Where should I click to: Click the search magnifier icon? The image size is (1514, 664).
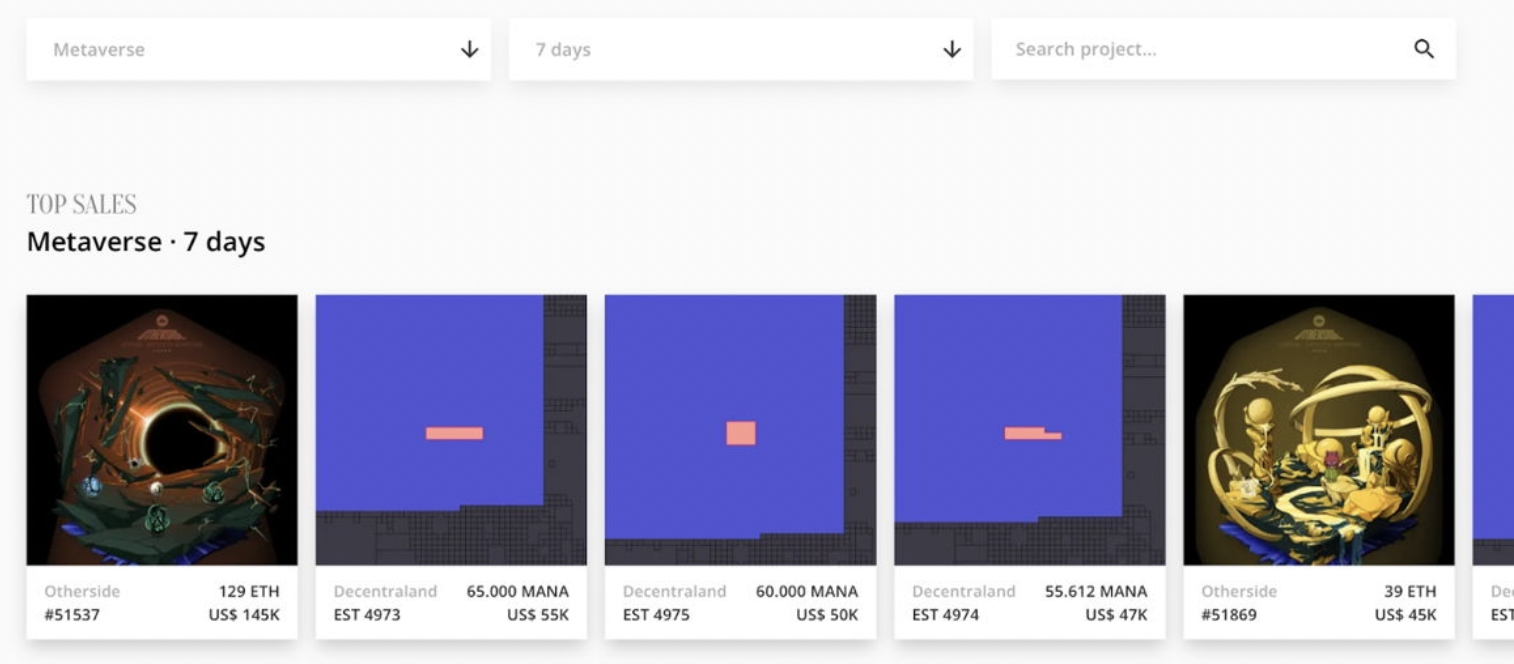click(x=1424, y=49)
